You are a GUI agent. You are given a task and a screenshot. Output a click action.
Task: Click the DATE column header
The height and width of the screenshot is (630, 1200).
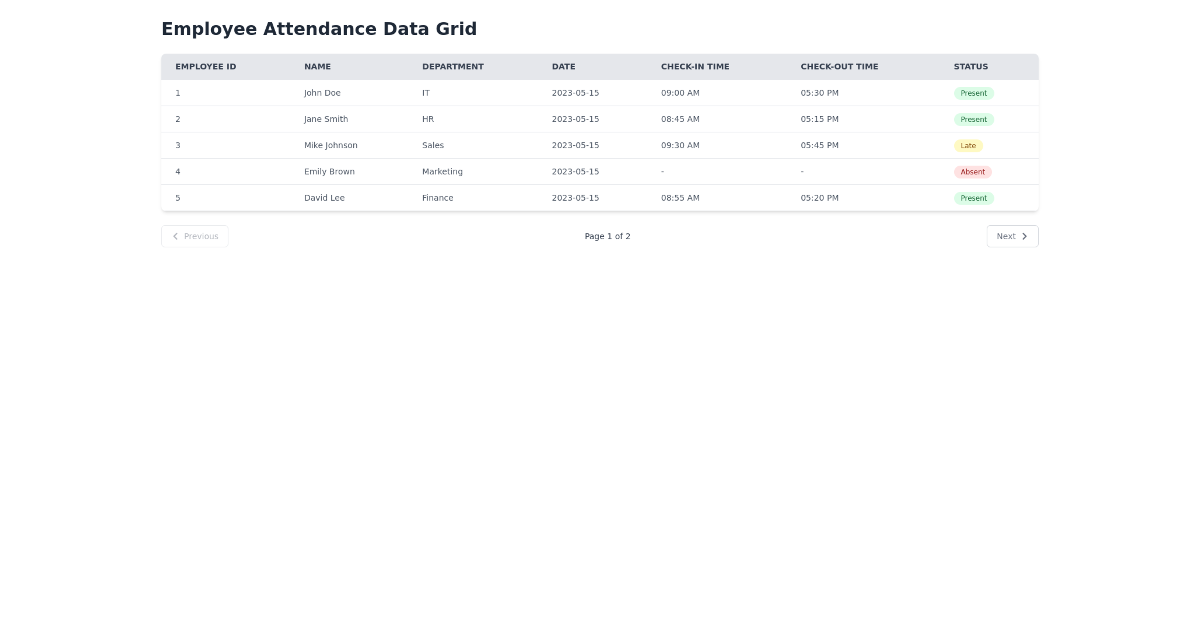(x=563, y=66)
